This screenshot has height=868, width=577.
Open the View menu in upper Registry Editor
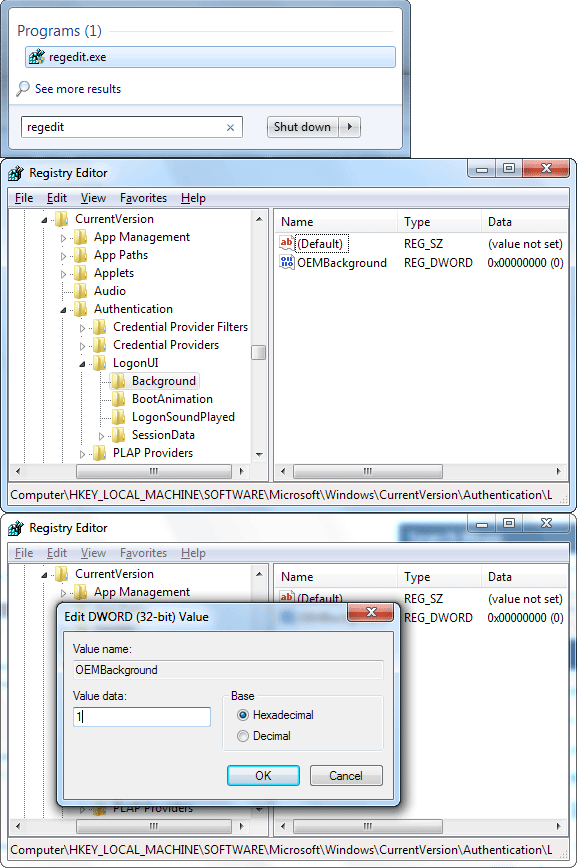click(x=93, y=198)
